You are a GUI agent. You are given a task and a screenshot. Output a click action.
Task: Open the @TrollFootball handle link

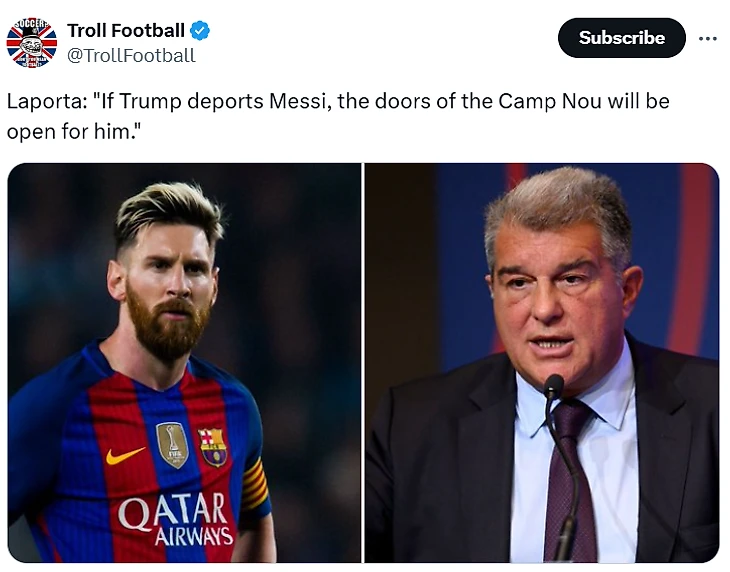131,56
